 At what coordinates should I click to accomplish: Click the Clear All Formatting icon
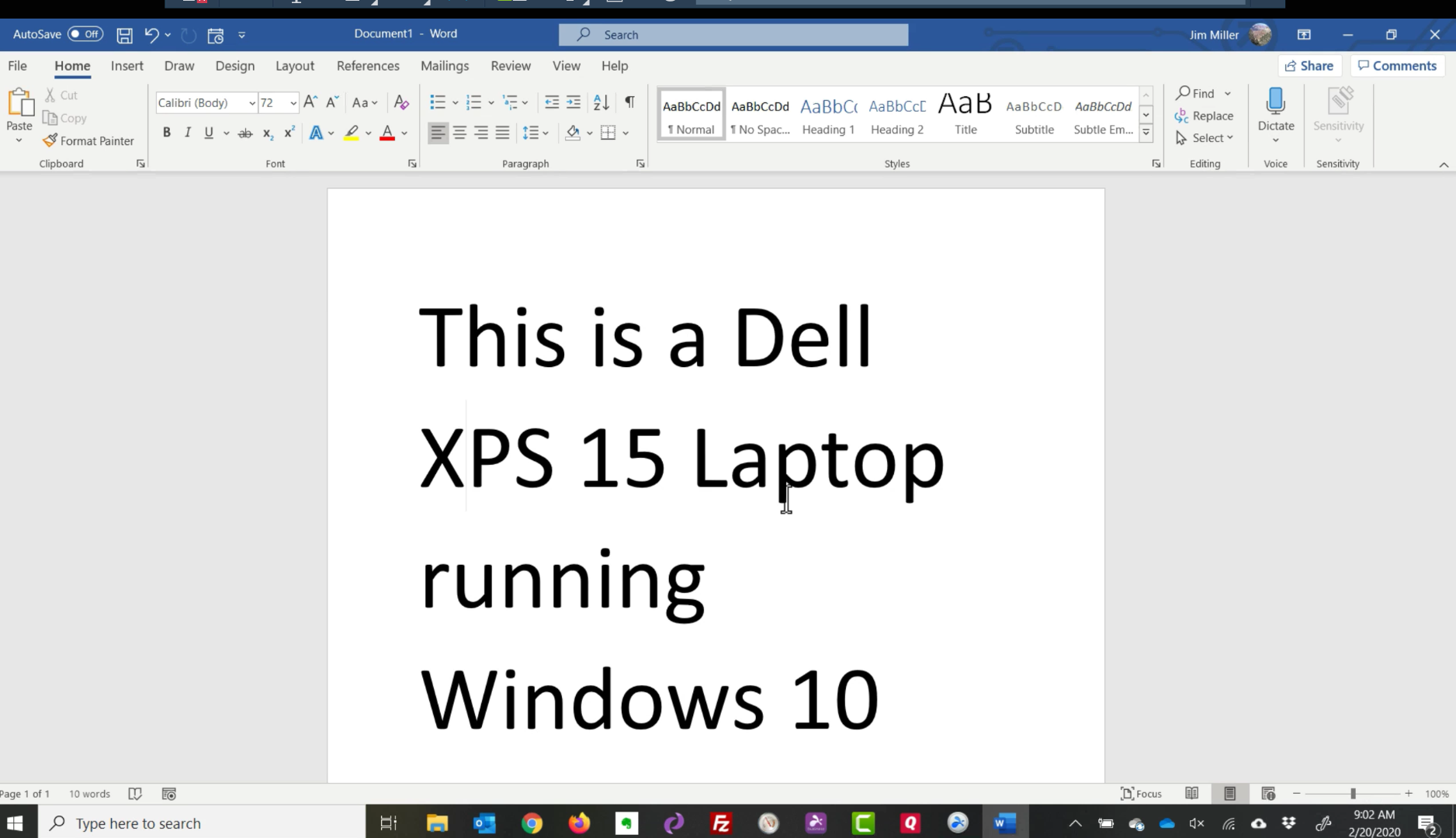tap(400, 102)
